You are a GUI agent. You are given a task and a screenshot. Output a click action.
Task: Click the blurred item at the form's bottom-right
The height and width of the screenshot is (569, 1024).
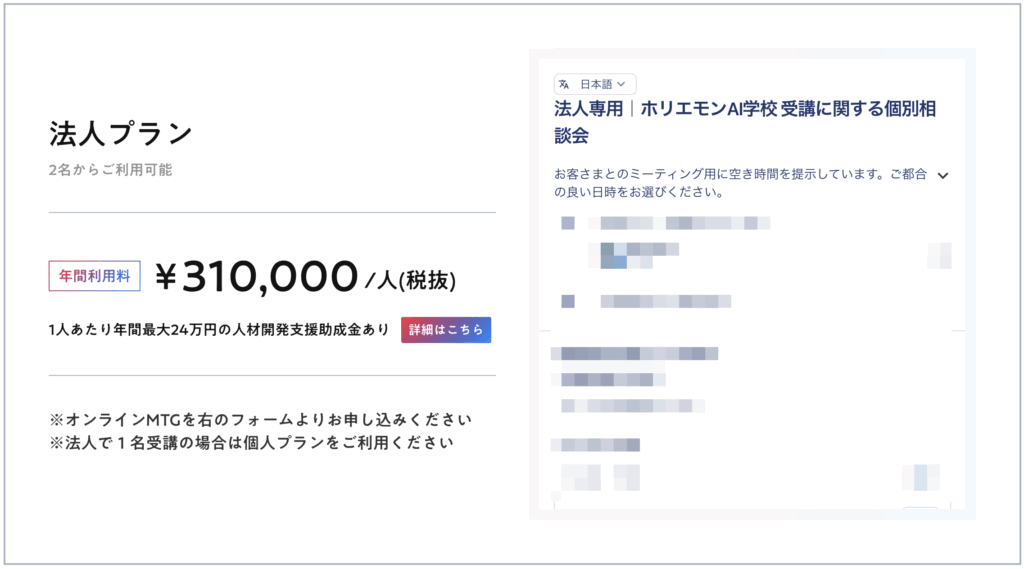pos(920,477)
